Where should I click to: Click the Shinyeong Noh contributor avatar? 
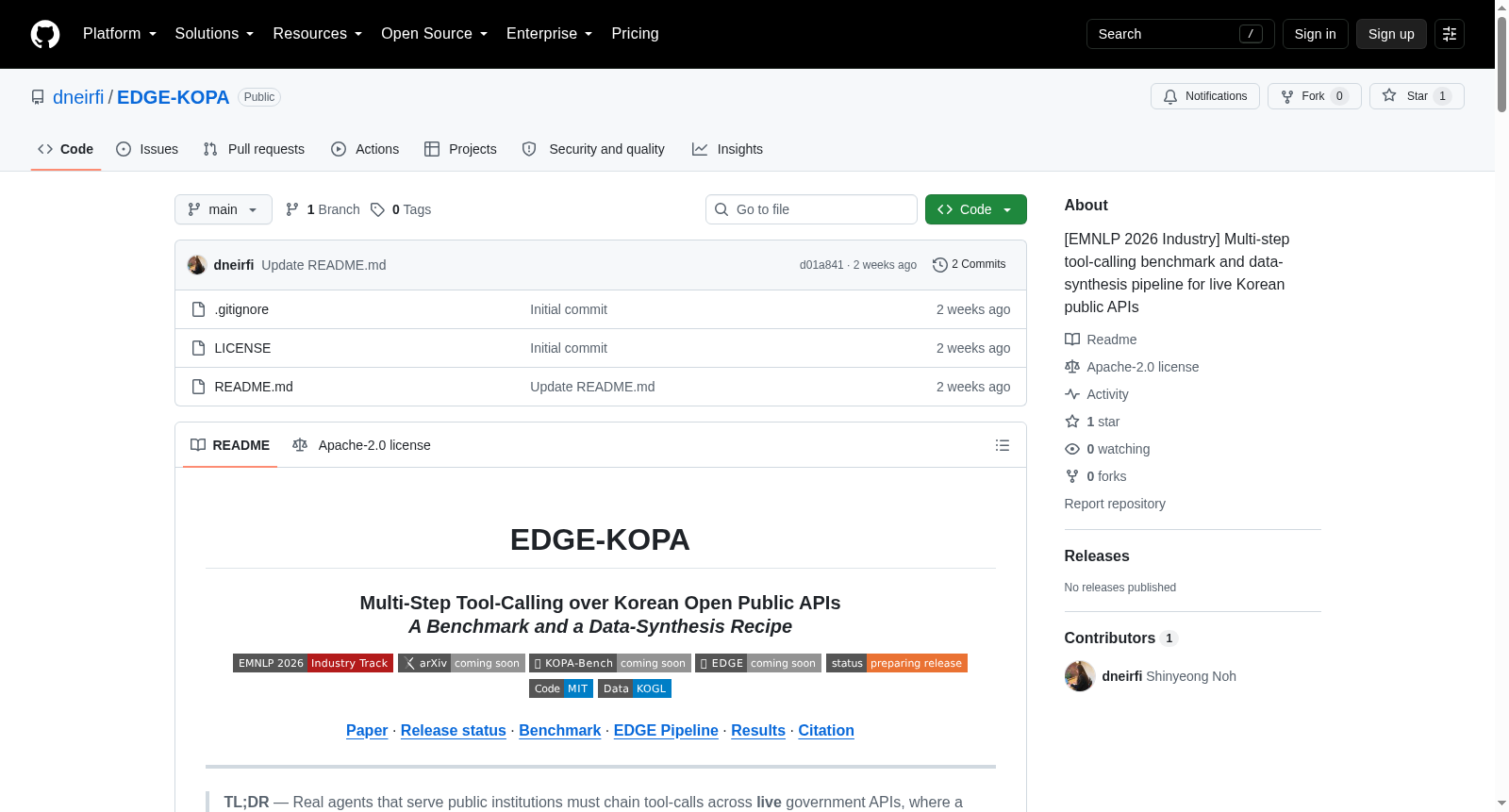[x=1080, y=676]
